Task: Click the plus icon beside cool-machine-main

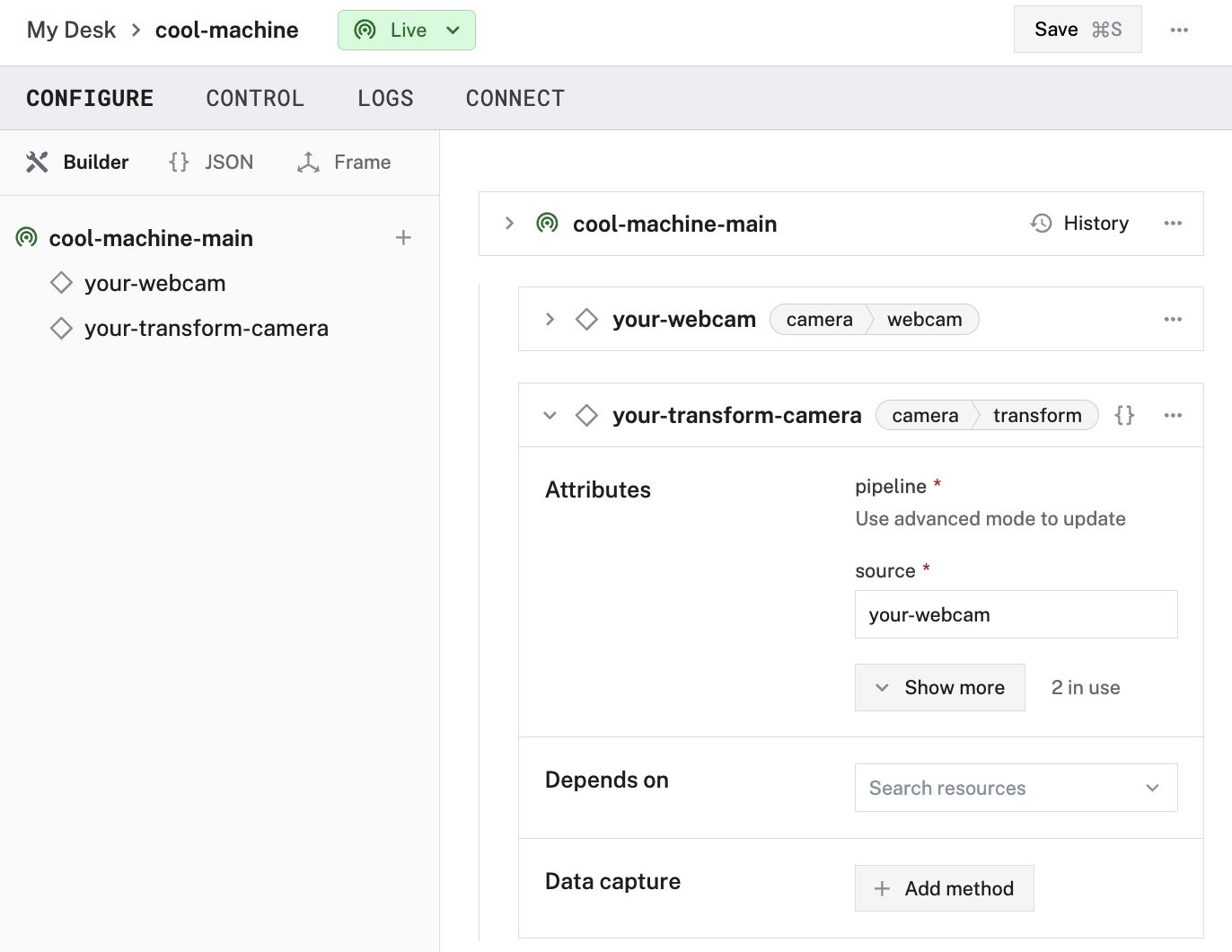Action: (x=404, y=237)
